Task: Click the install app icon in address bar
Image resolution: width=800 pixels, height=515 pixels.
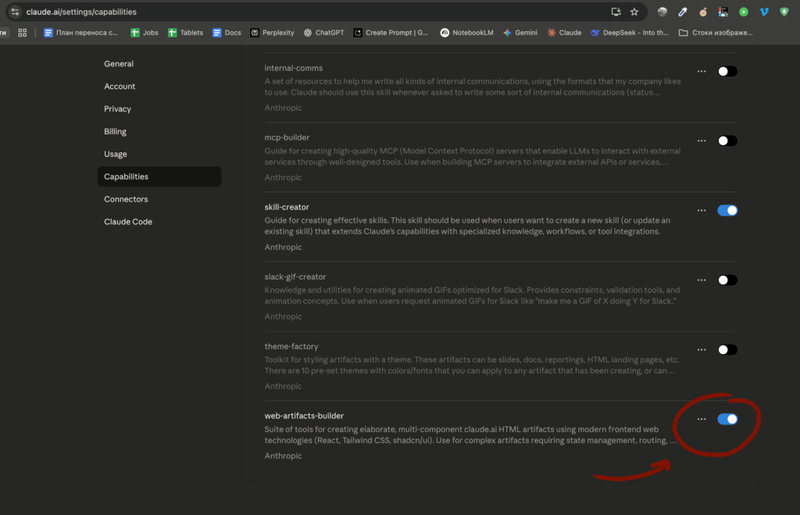Action: pos(616,12)
